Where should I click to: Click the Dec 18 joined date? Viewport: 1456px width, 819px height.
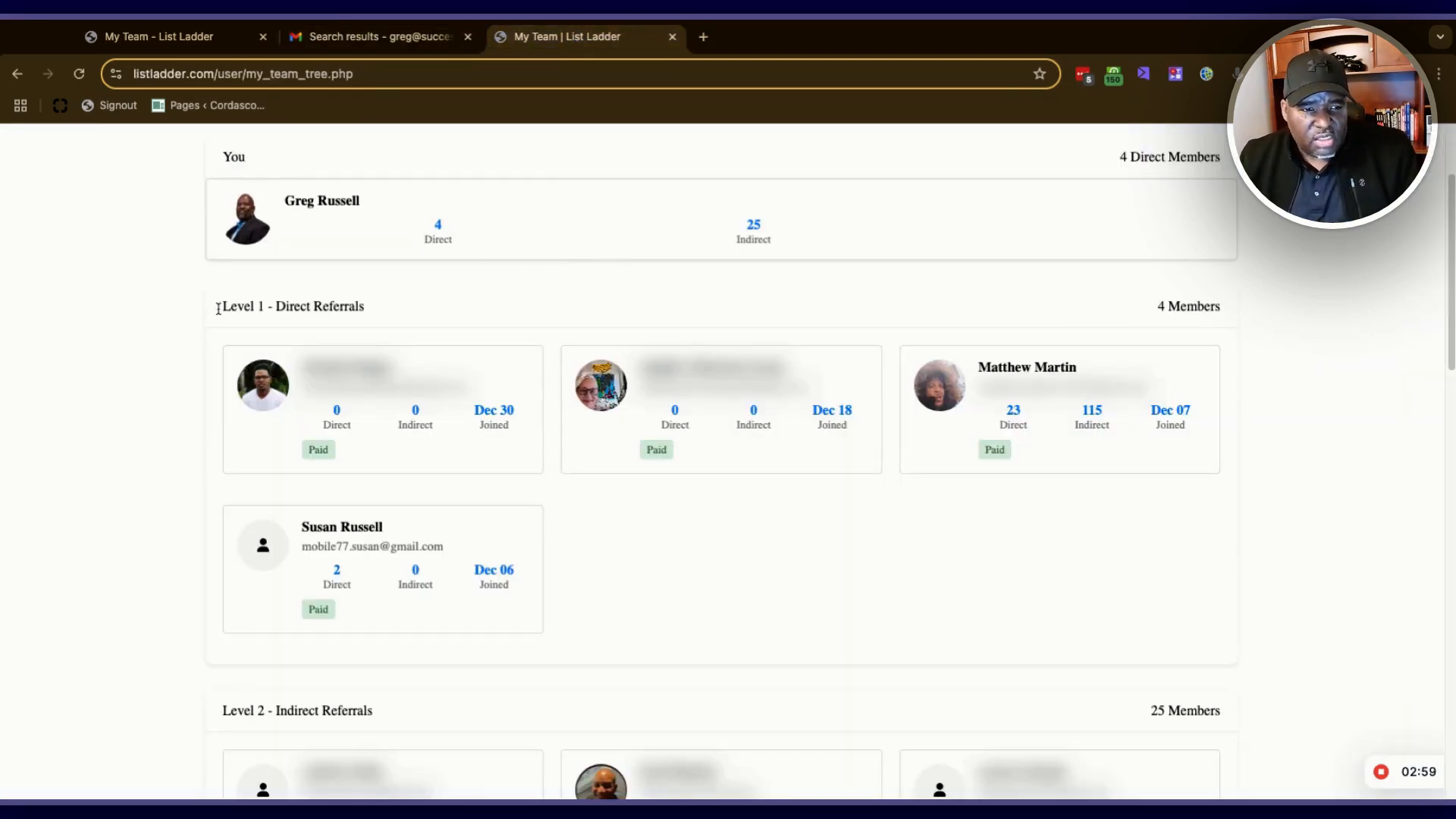832,409
